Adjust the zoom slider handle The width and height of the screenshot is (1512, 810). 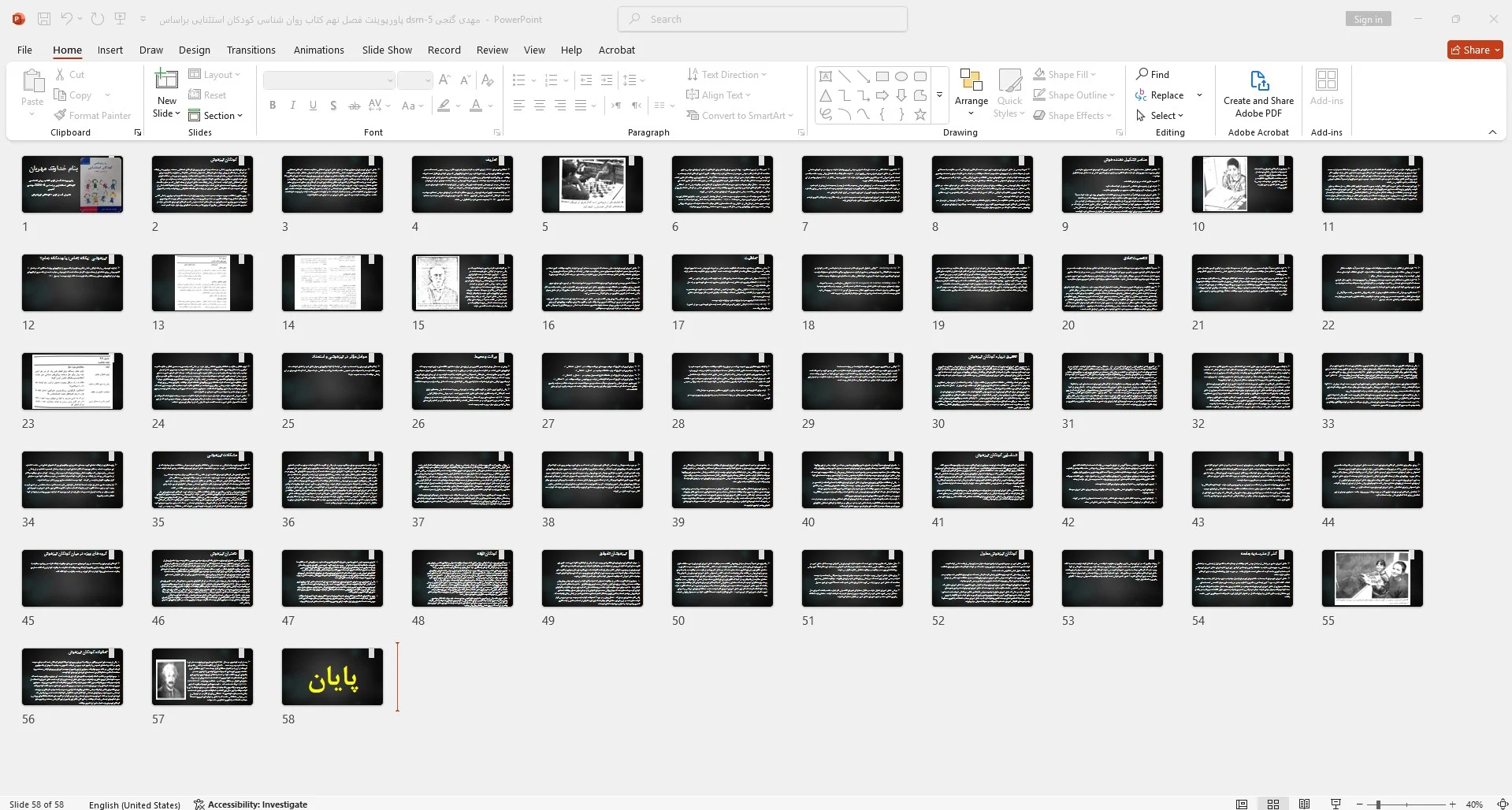(x=1378, y=804)
